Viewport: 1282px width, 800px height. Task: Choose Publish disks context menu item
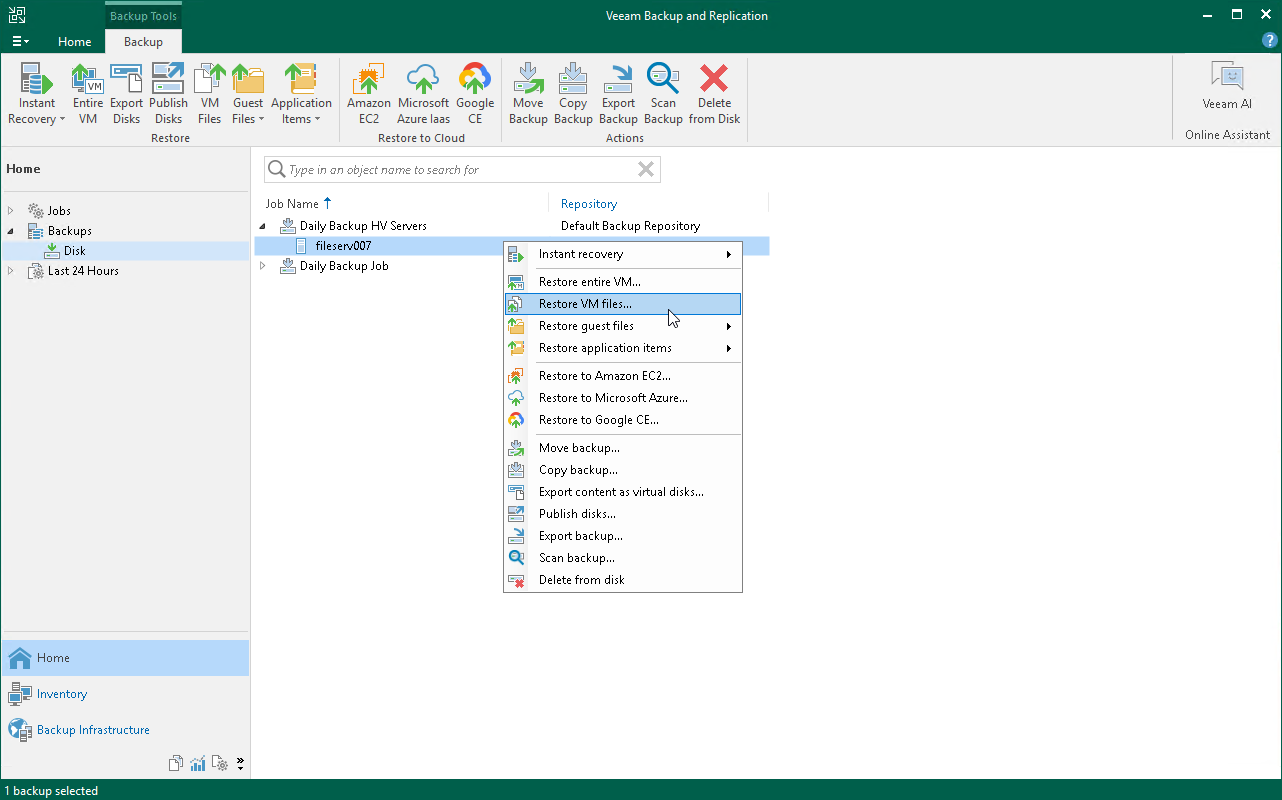click(623, 514)
